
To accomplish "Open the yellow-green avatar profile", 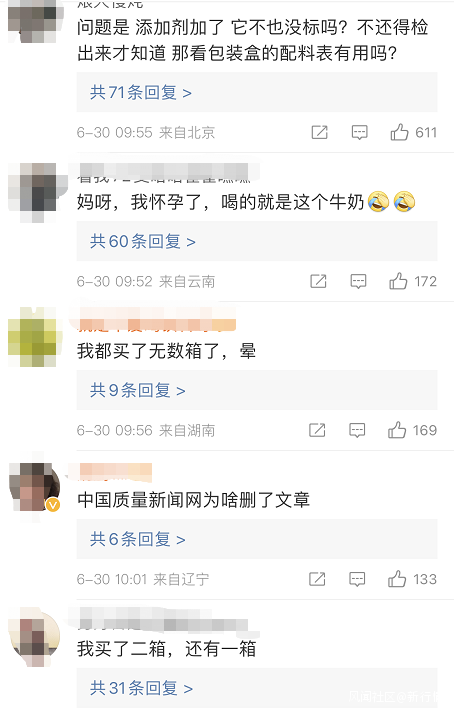I will tap(35, 337).
